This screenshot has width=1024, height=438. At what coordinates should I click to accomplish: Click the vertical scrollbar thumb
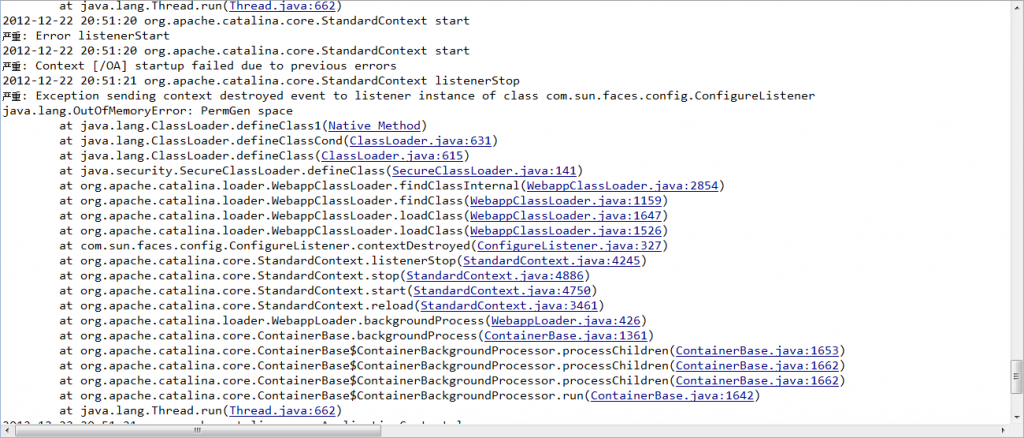point(1017,377)
